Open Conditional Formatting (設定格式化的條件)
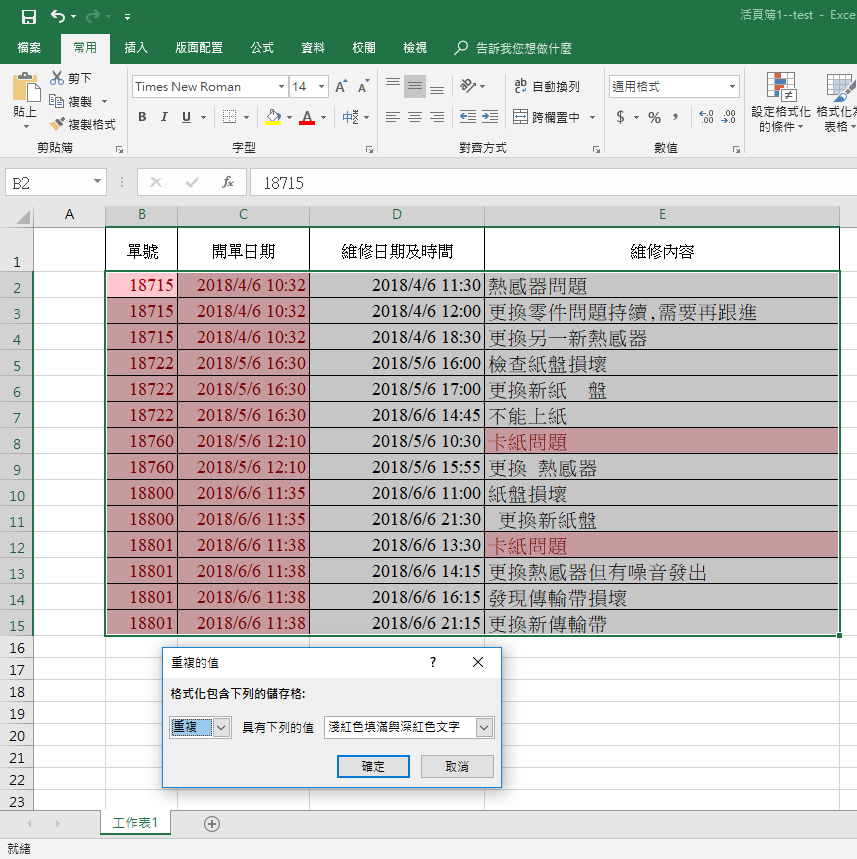857x859 pixels. 781,102
